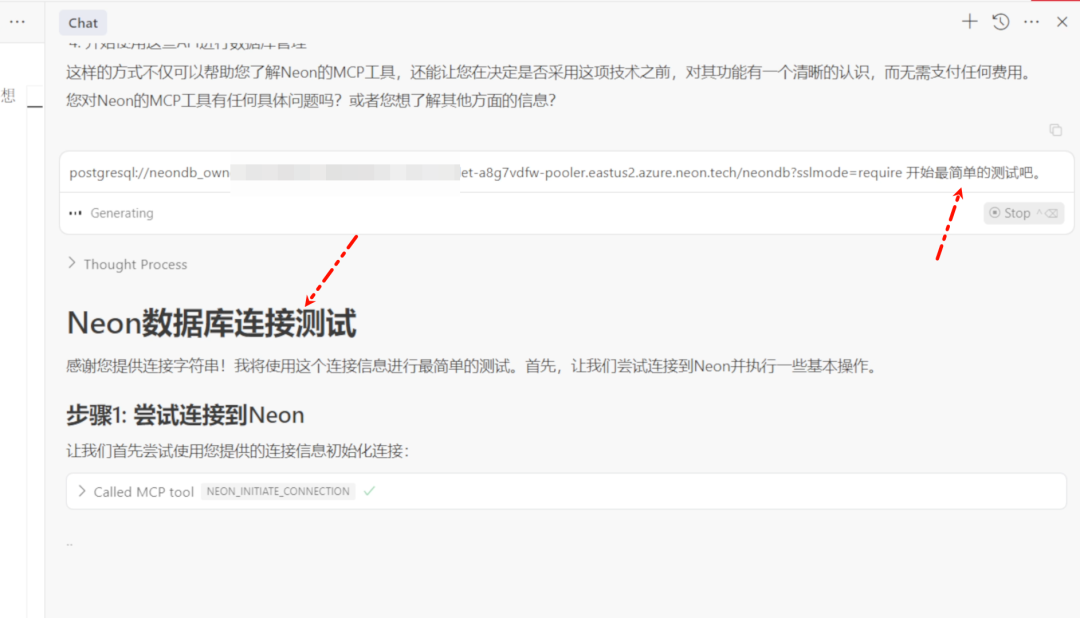
Task: Click the heading Neon数据库连接测试
Action: click(211, 323)
